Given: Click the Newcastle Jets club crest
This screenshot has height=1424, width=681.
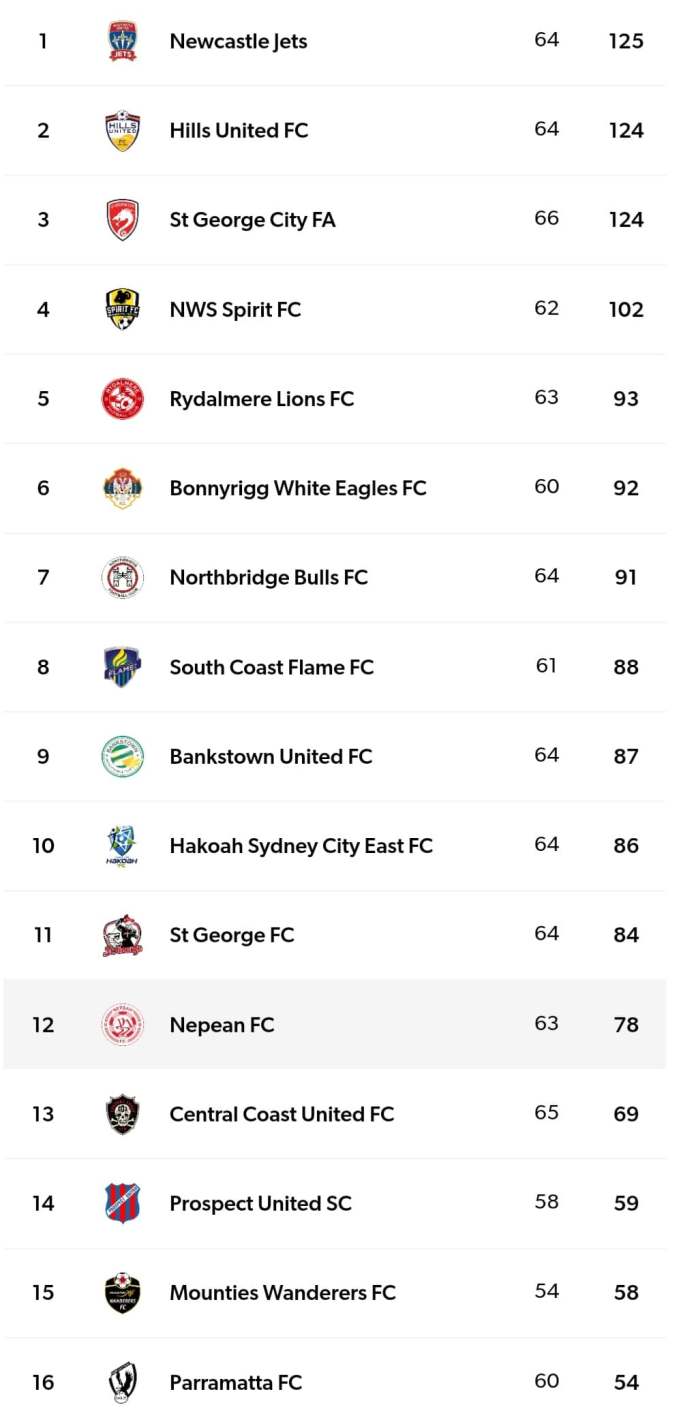Looking at the screenshot, I should click(123, 41).
